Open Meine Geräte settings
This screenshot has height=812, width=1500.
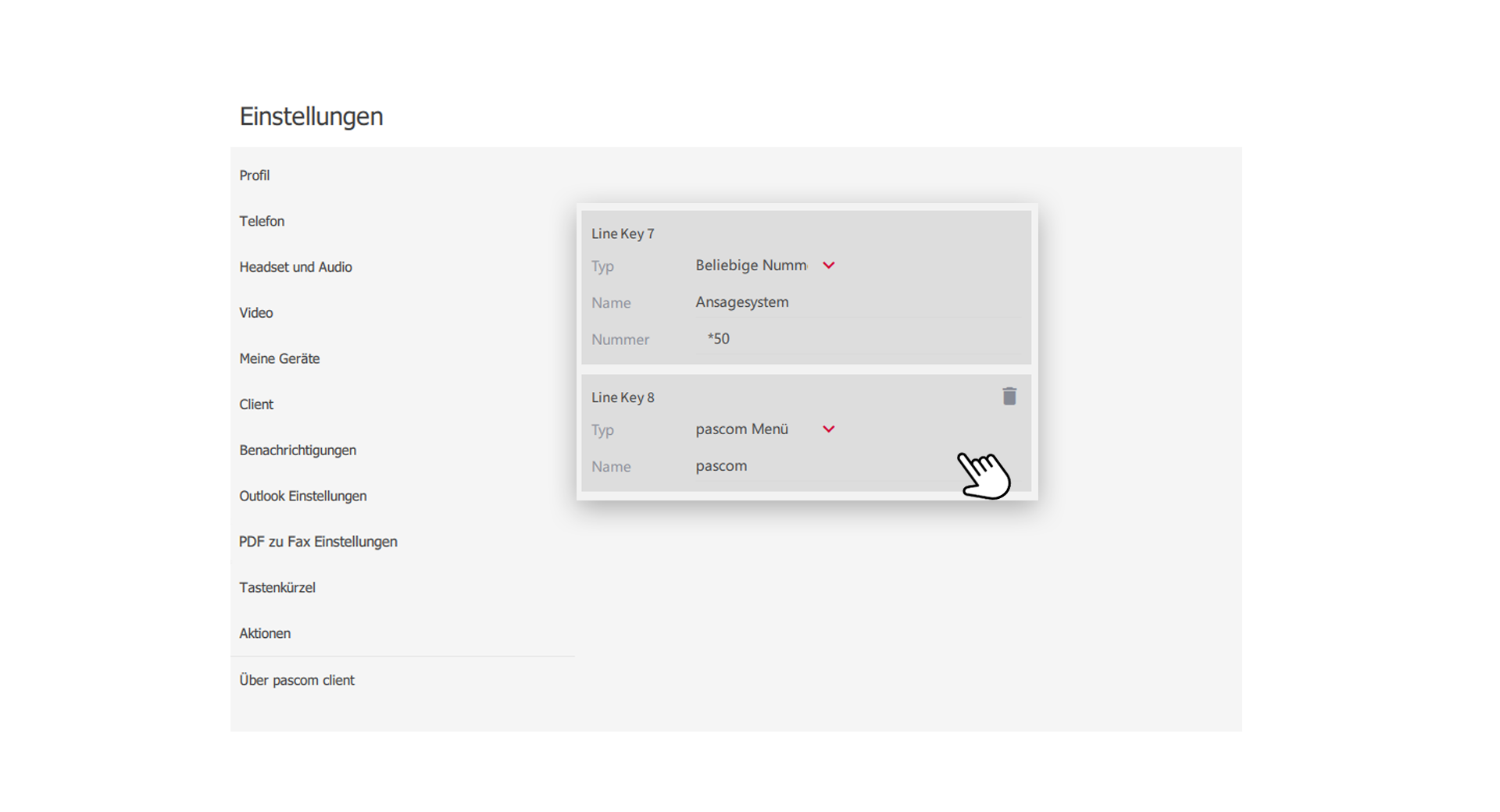280,359
